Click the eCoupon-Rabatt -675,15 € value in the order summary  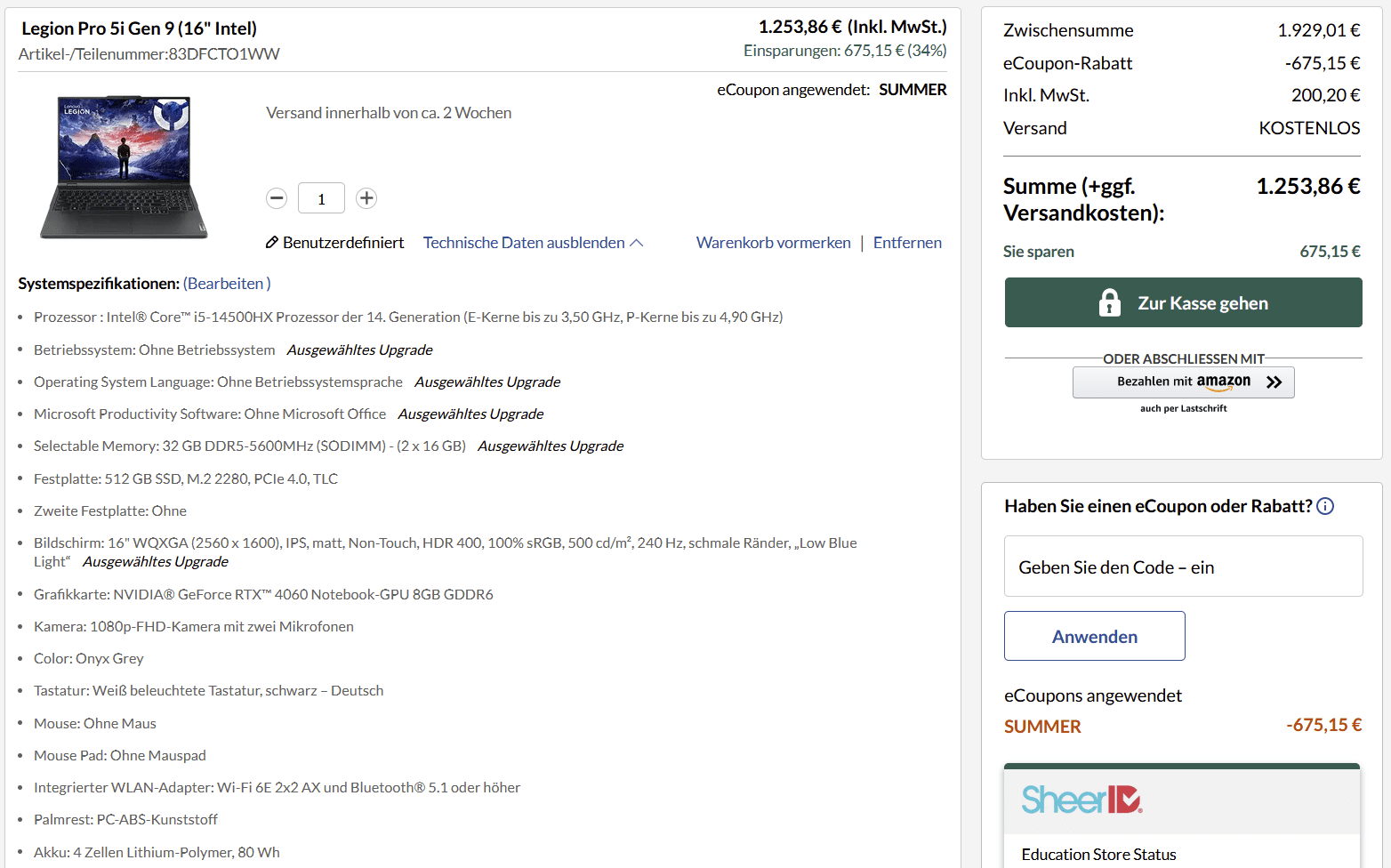(x=1323, y=63)
